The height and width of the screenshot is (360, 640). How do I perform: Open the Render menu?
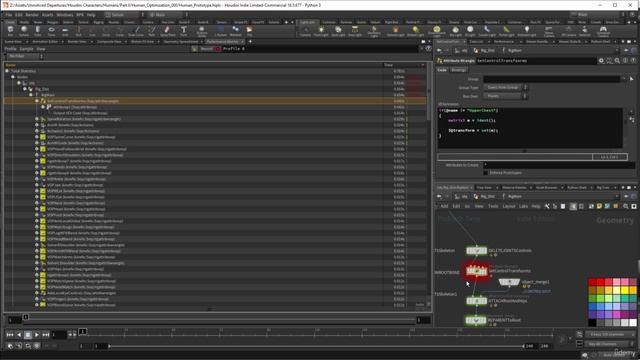pos(32,15)
